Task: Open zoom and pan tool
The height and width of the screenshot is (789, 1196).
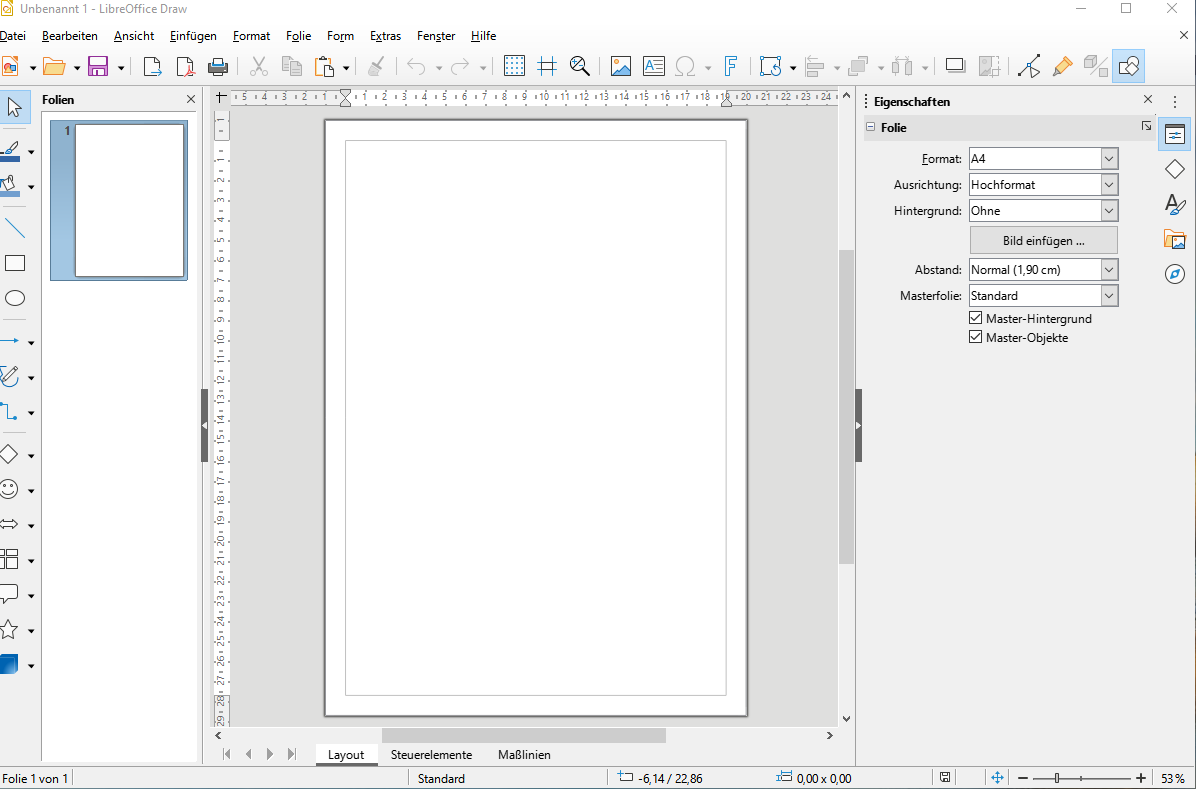Action: coord(580,66)
